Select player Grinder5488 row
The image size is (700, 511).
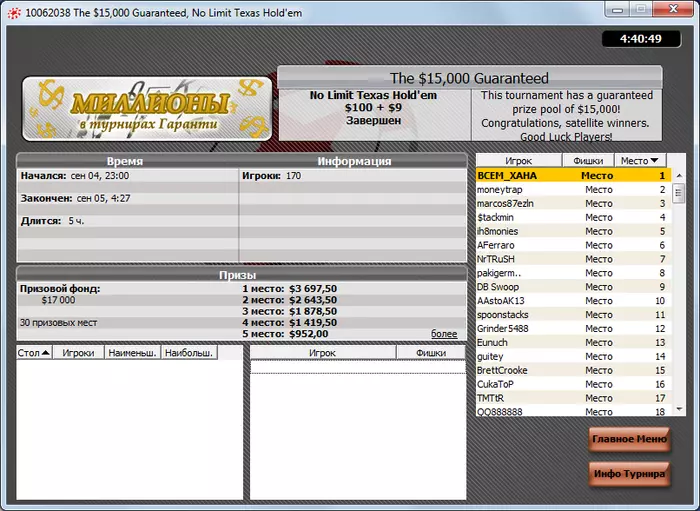pyautogui.click(x=574, y=328)
